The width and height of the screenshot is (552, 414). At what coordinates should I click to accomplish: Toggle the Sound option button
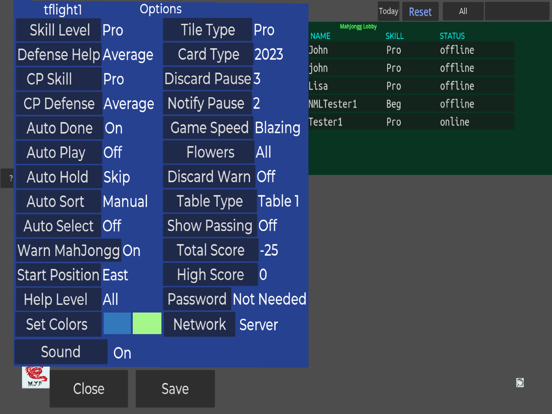click(x=61, y=352)
